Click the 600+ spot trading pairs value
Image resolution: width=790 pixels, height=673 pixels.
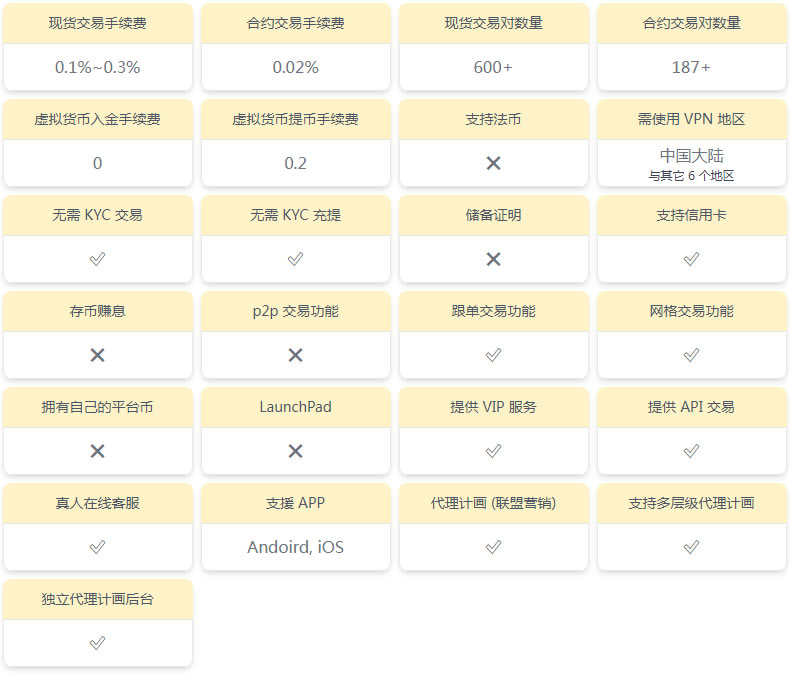493,68
